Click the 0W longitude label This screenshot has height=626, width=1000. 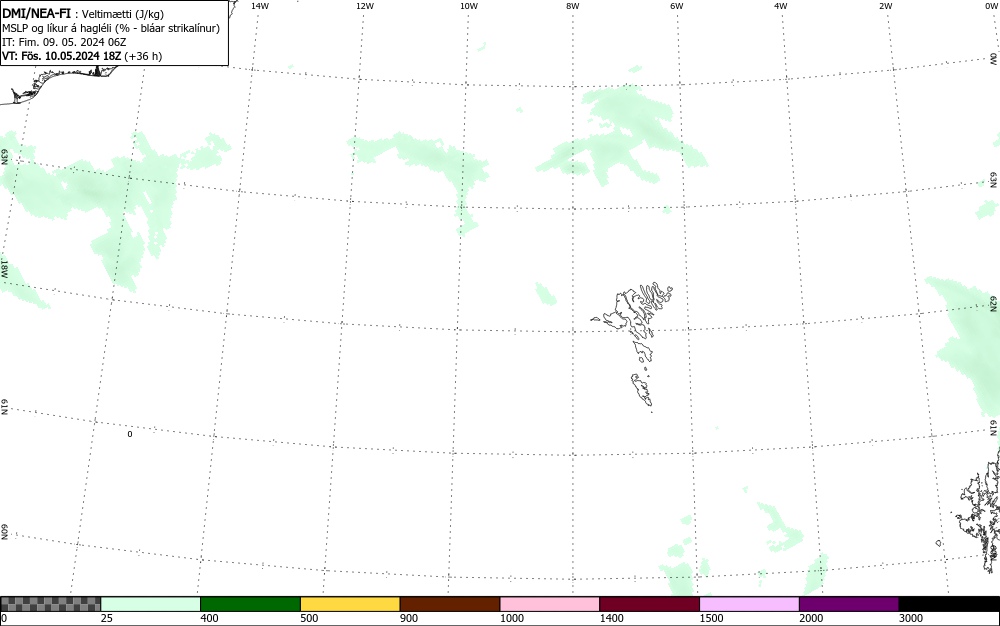tap(990, 6)
